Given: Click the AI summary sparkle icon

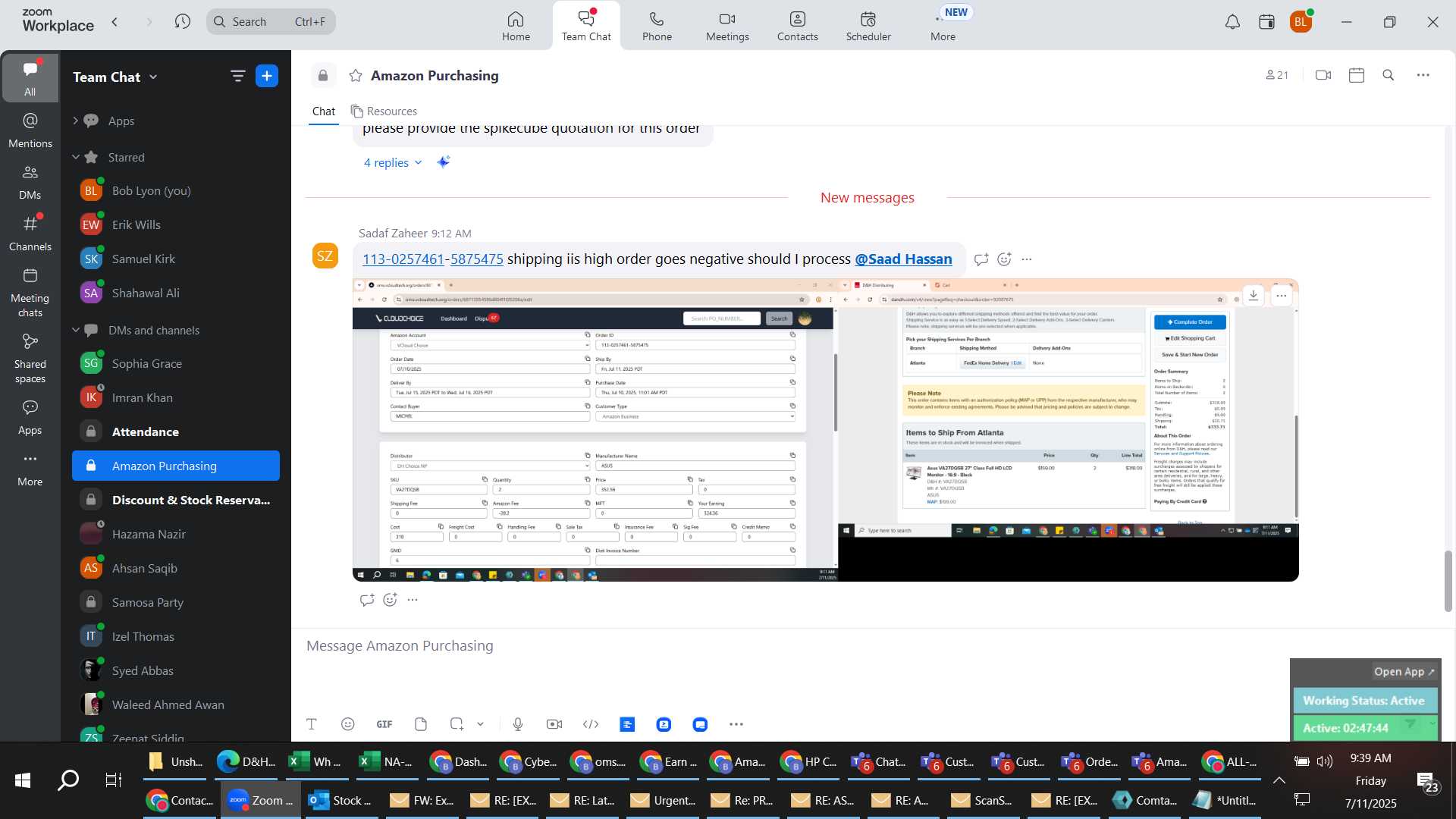Looking at the screenshot, I should (x=444, y=162).
